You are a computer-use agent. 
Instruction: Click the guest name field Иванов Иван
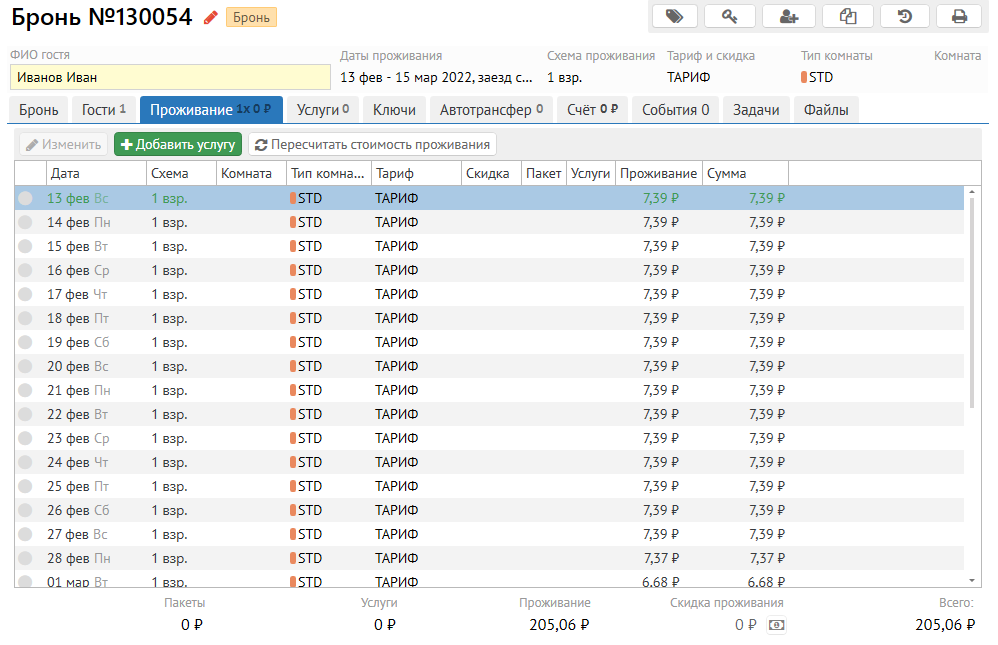(170, 77)
